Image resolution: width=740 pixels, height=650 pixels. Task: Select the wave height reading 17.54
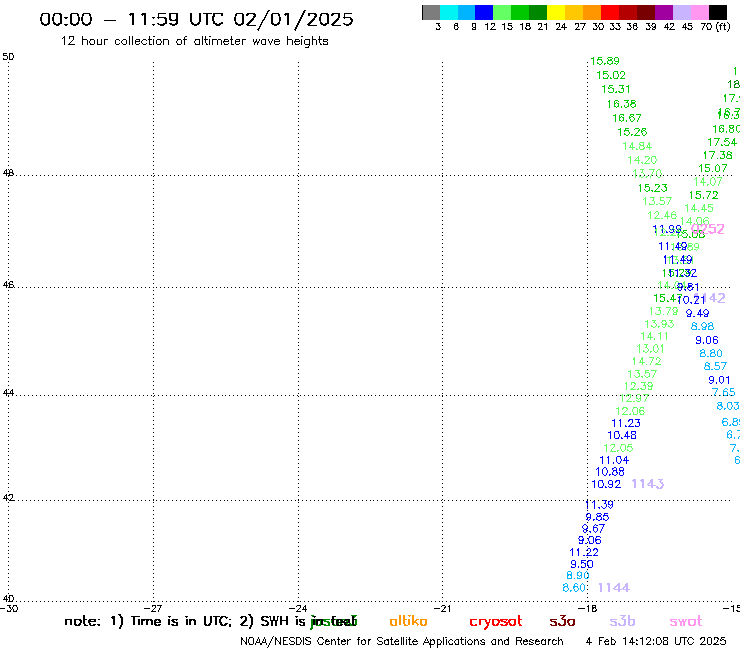(722, 142)
